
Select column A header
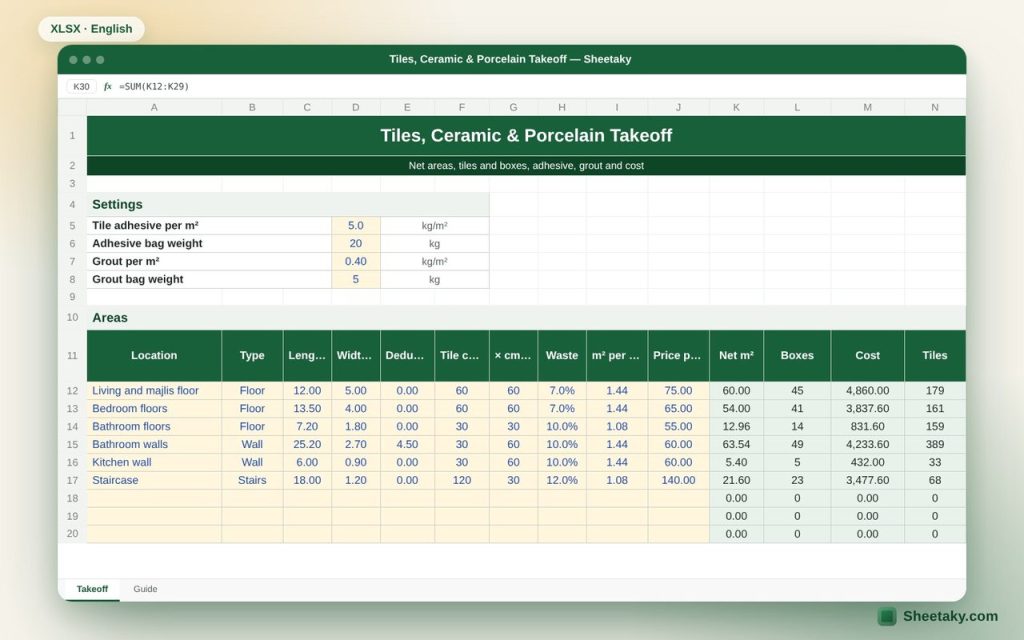click(x=154, y=107)
